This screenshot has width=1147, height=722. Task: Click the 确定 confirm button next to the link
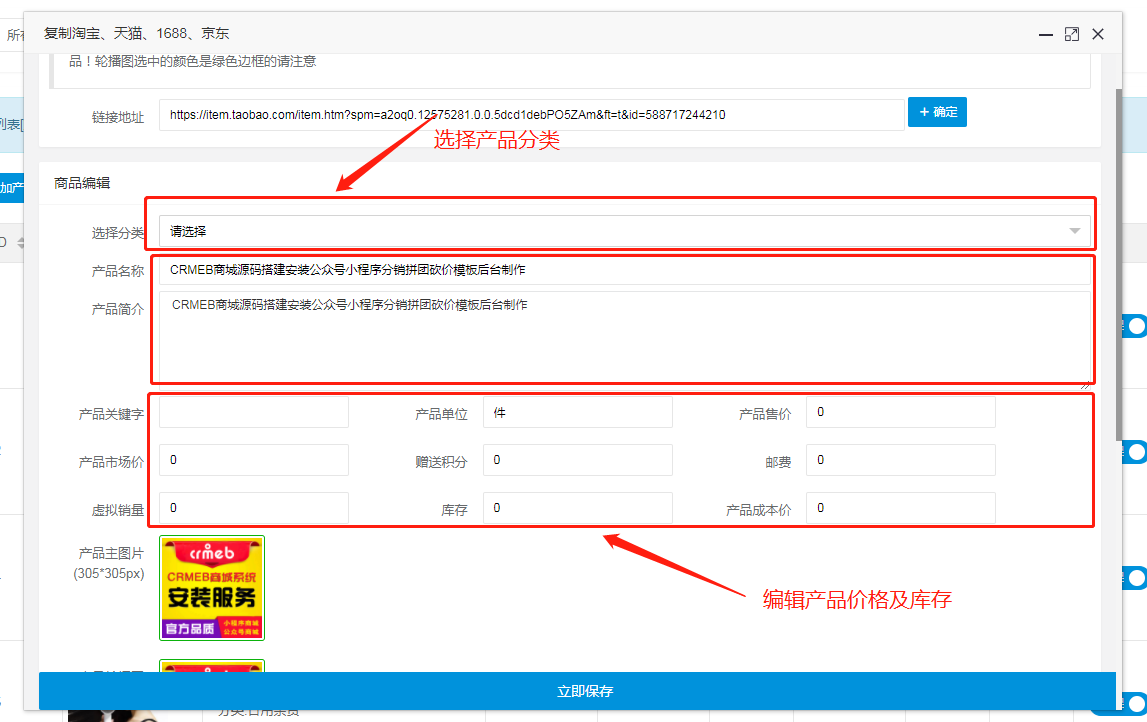(x=937, y=112)
